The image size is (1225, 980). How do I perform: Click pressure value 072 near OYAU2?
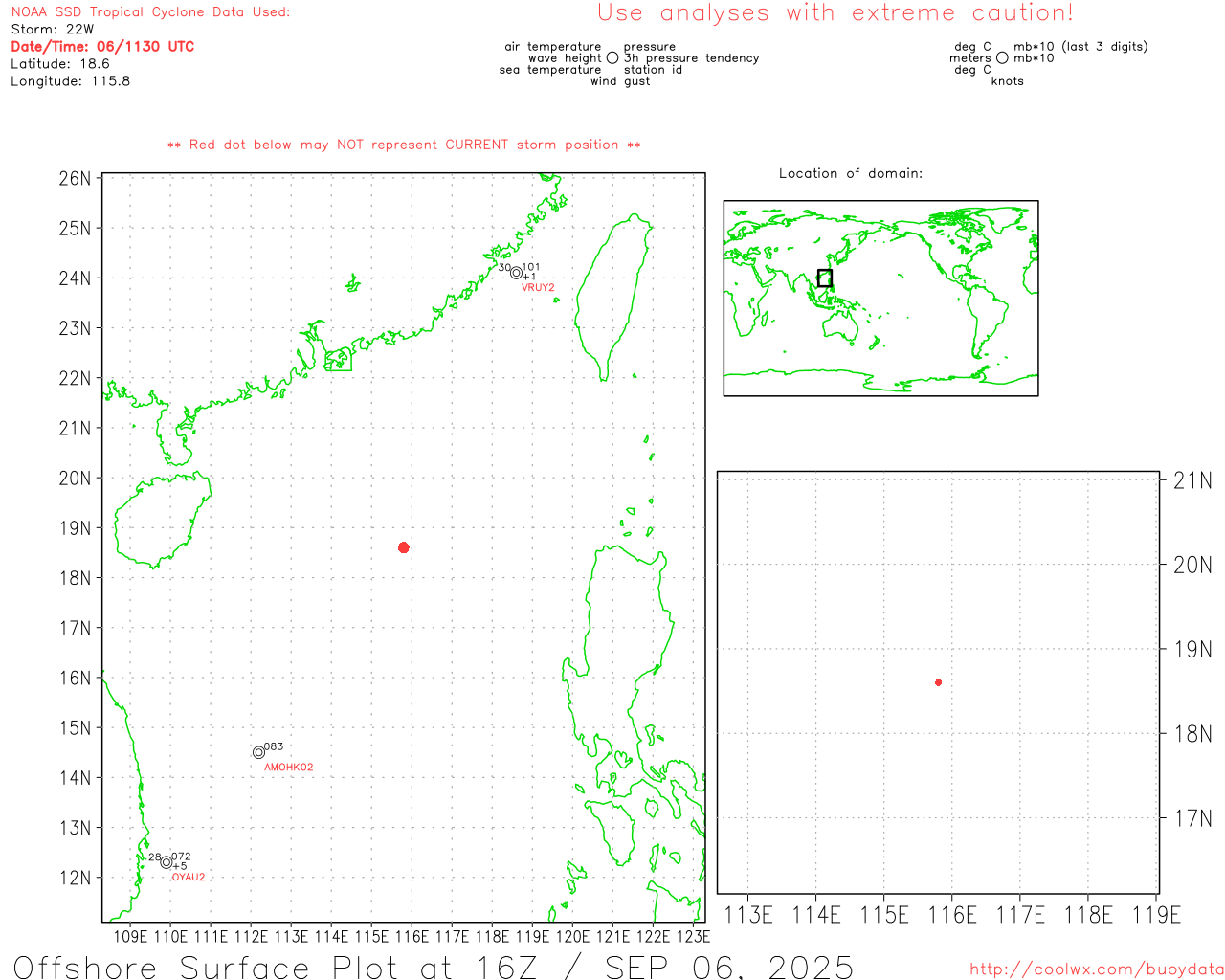click(181, 857)
